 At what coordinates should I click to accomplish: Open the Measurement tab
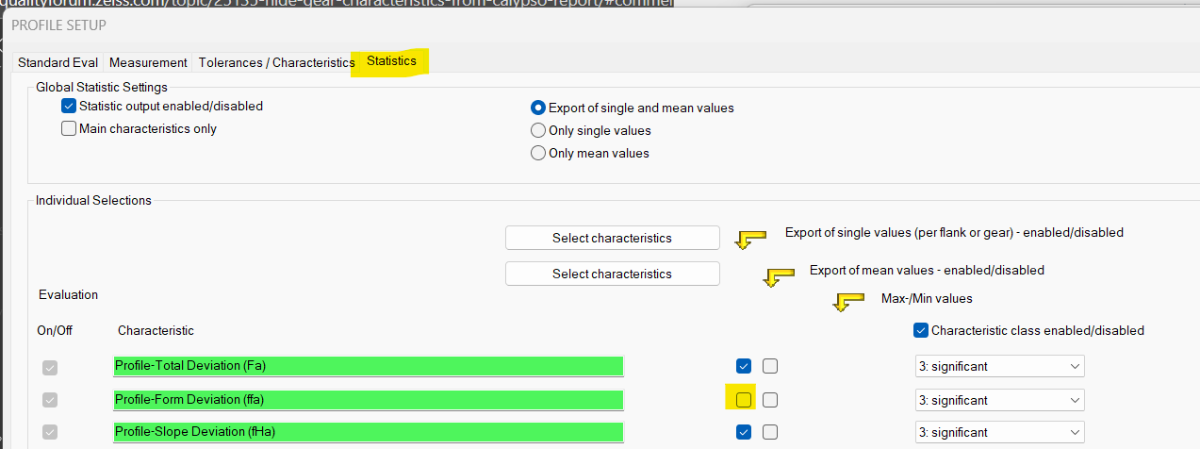click(x=148, y=62)
